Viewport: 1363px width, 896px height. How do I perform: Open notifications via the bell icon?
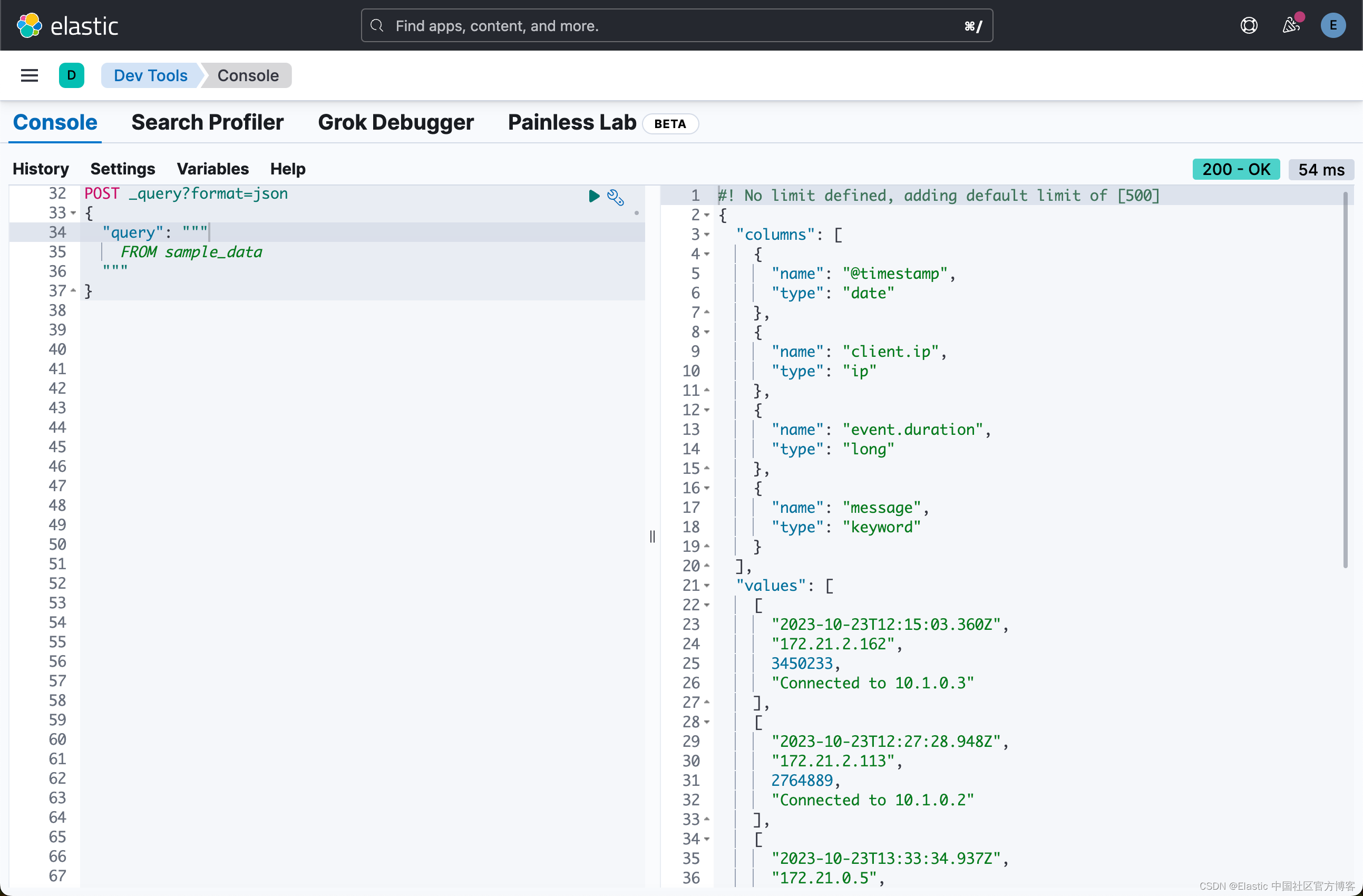coord(1290,25)
